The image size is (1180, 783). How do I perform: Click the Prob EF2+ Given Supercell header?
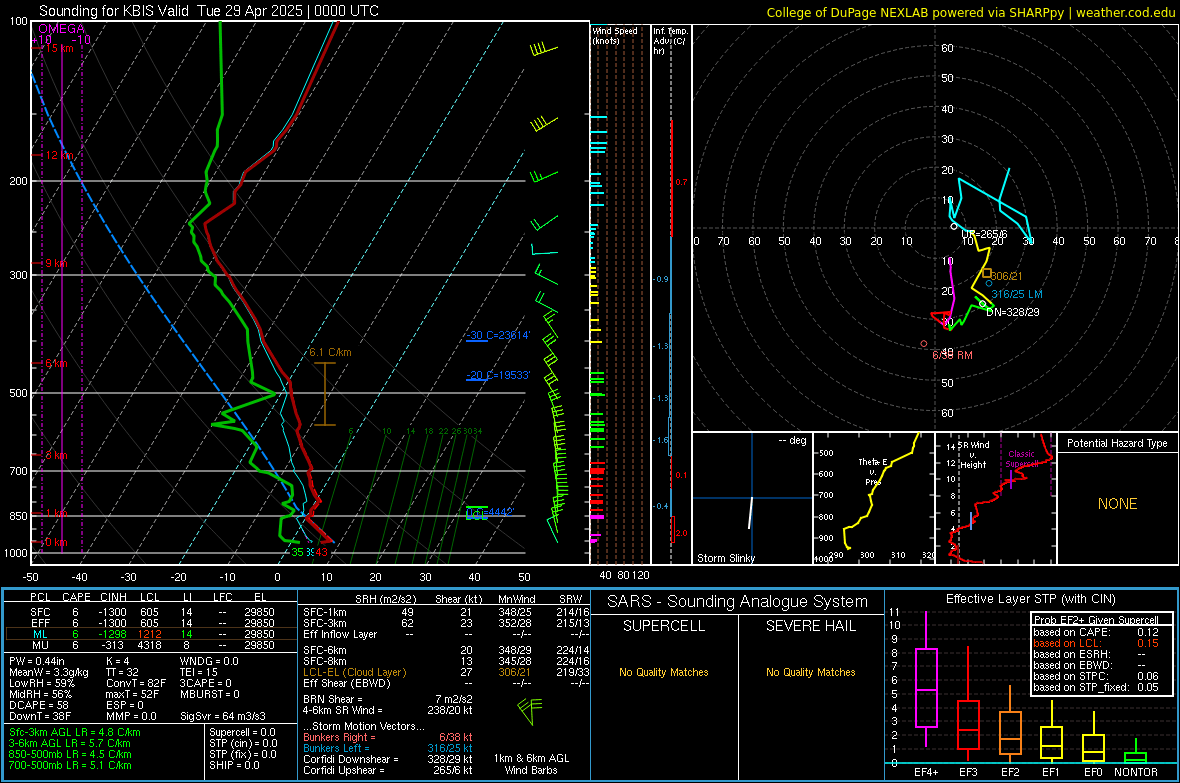(x=1096, y=620)
